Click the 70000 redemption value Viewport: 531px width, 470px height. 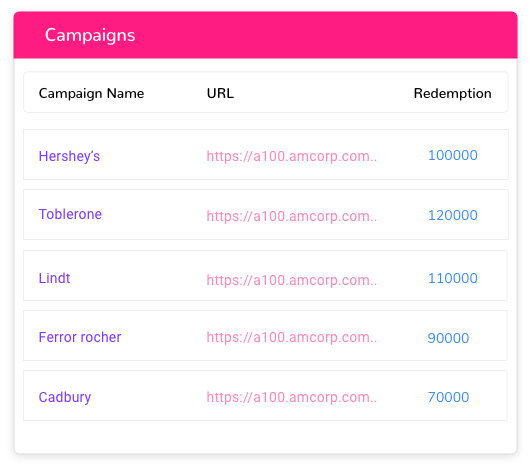coord(448,397)
